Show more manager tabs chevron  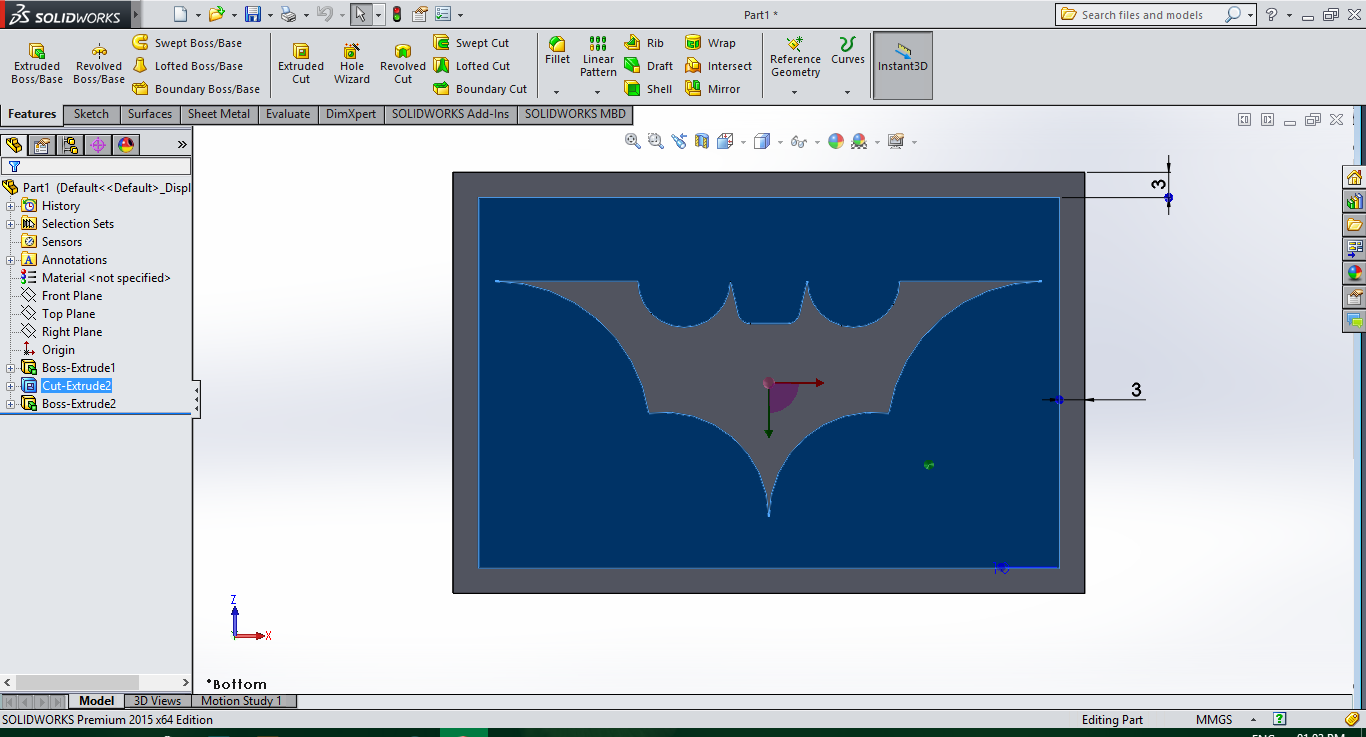pyautogui.click(x=182, y=145)
